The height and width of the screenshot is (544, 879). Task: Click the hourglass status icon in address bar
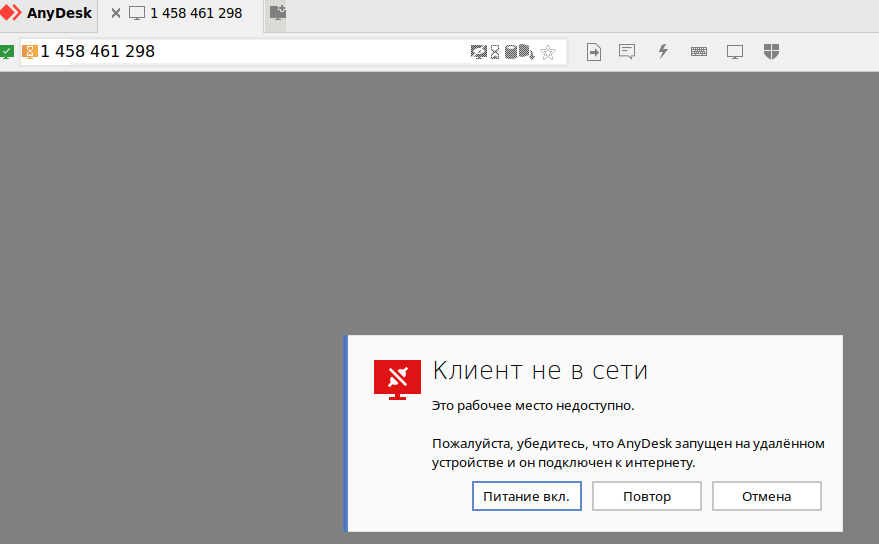point(494,52)
